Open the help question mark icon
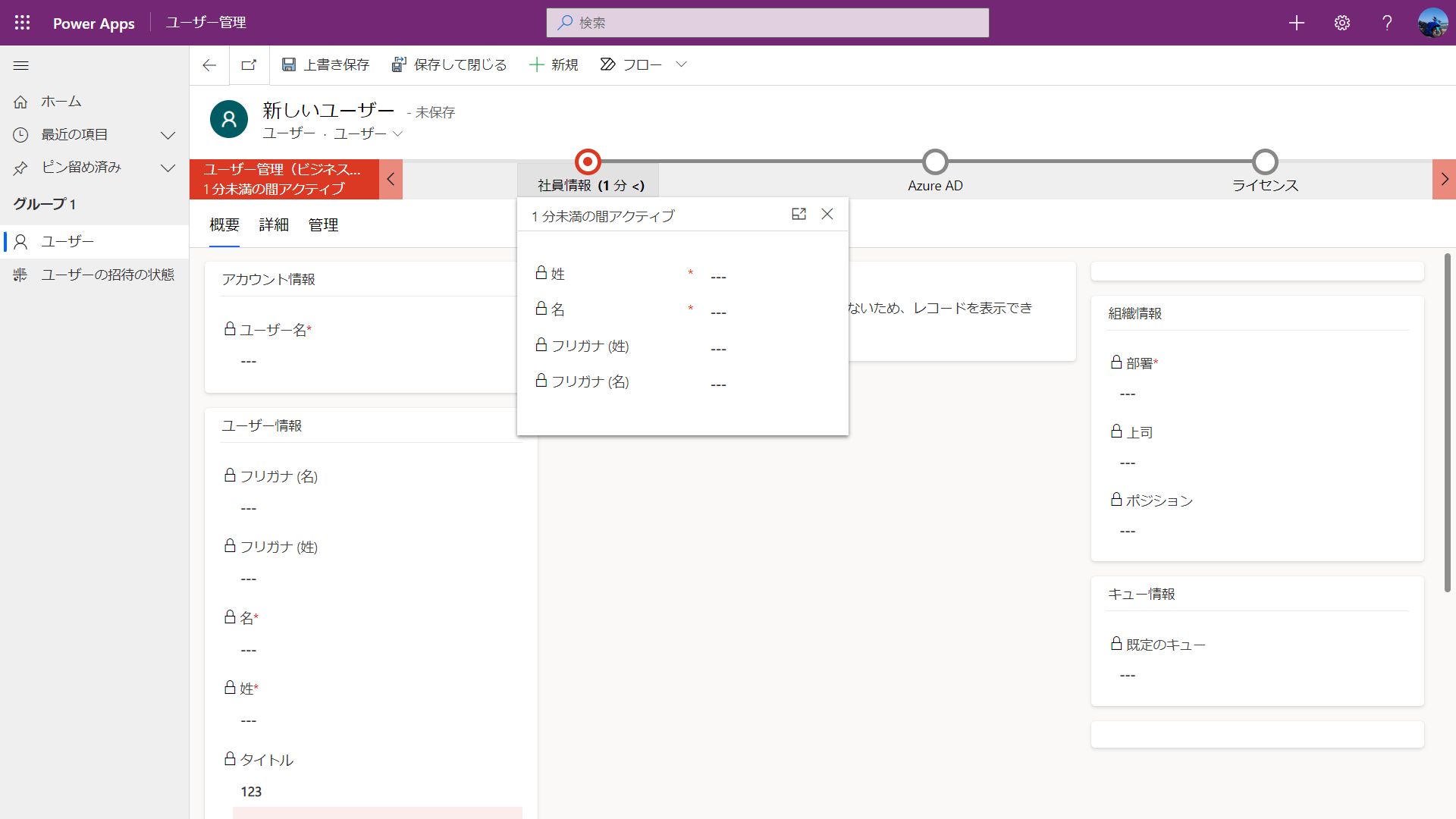Viewport: 1456px width, 819px height. pyautogui.click(x=1387, y=23)
